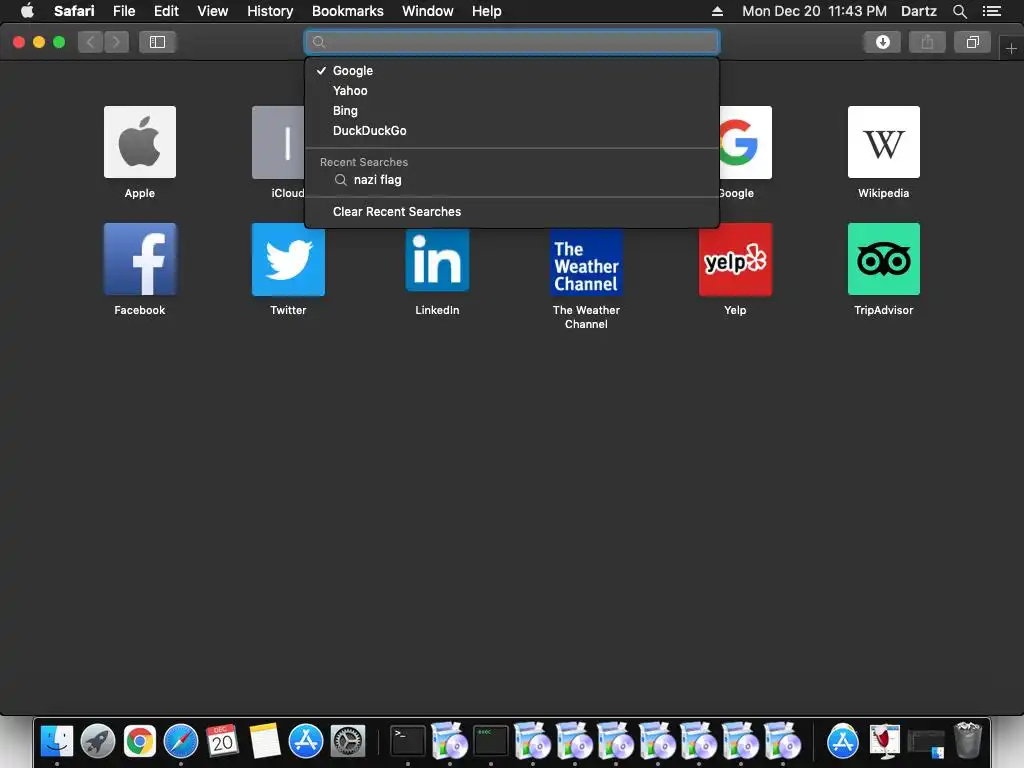Open the Apple system menu
The image size is (1024, 768).
(27, 11)
